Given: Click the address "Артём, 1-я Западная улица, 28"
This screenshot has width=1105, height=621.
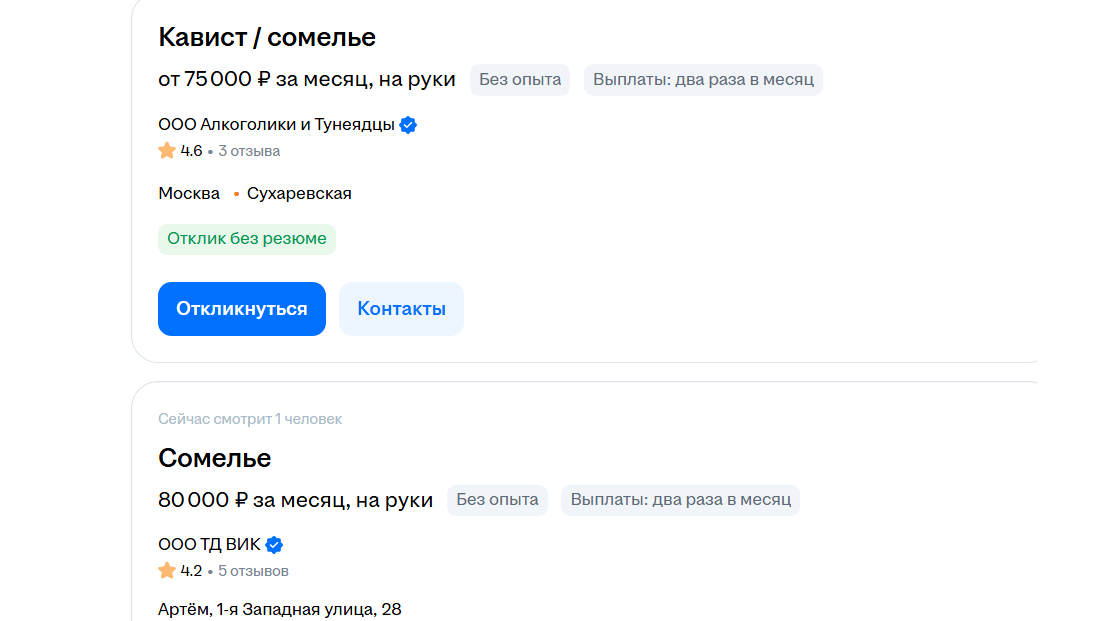Looking at the screenshot, I should pos(280,608).
